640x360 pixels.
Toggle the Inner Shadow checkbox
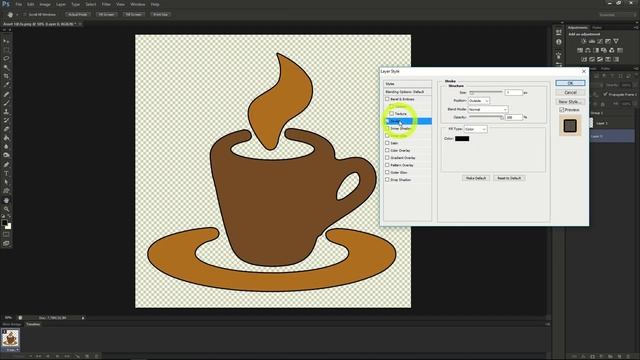387,128
